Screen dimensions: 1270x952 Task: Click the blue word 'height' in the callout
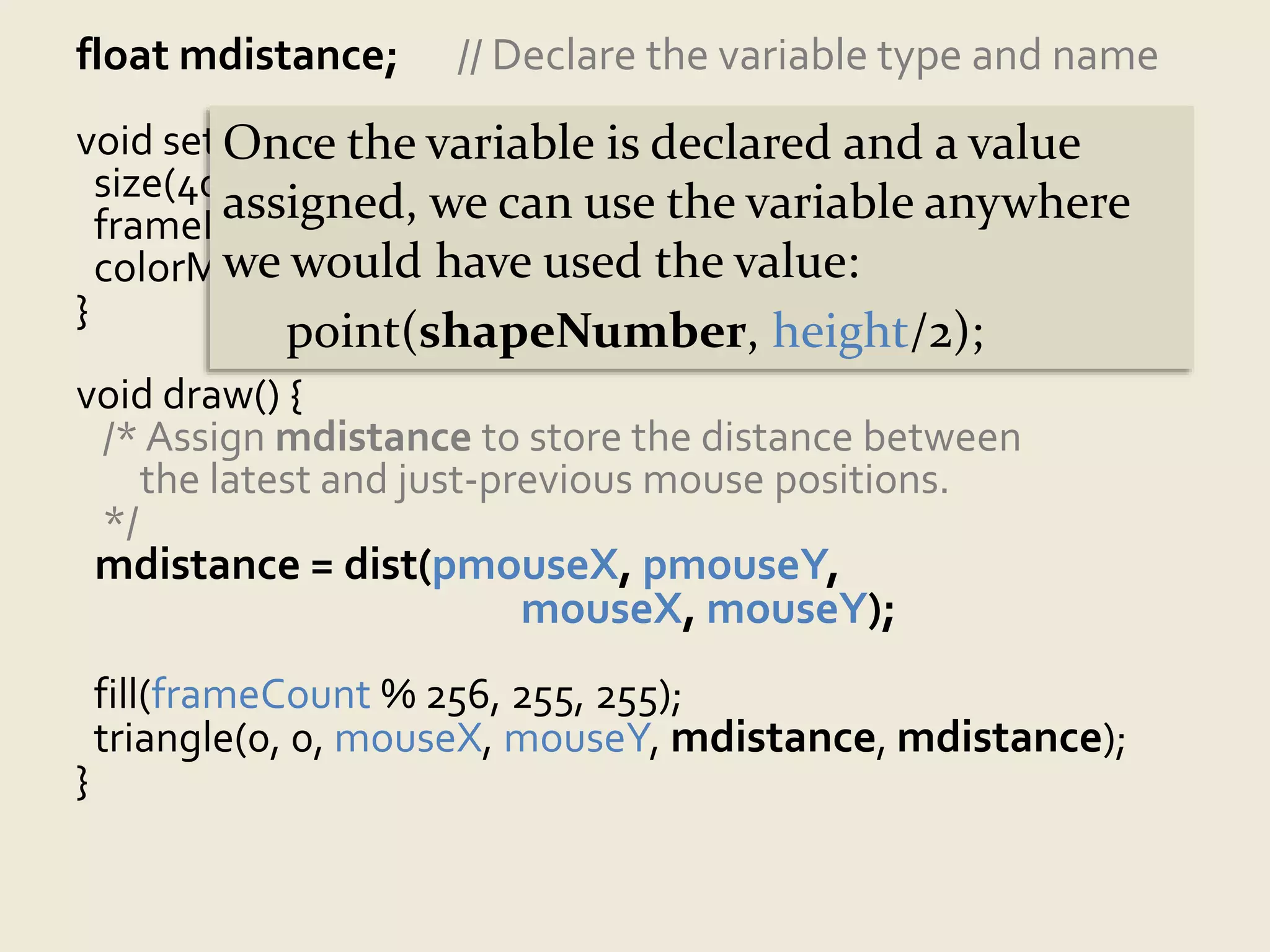pos(840,332)
